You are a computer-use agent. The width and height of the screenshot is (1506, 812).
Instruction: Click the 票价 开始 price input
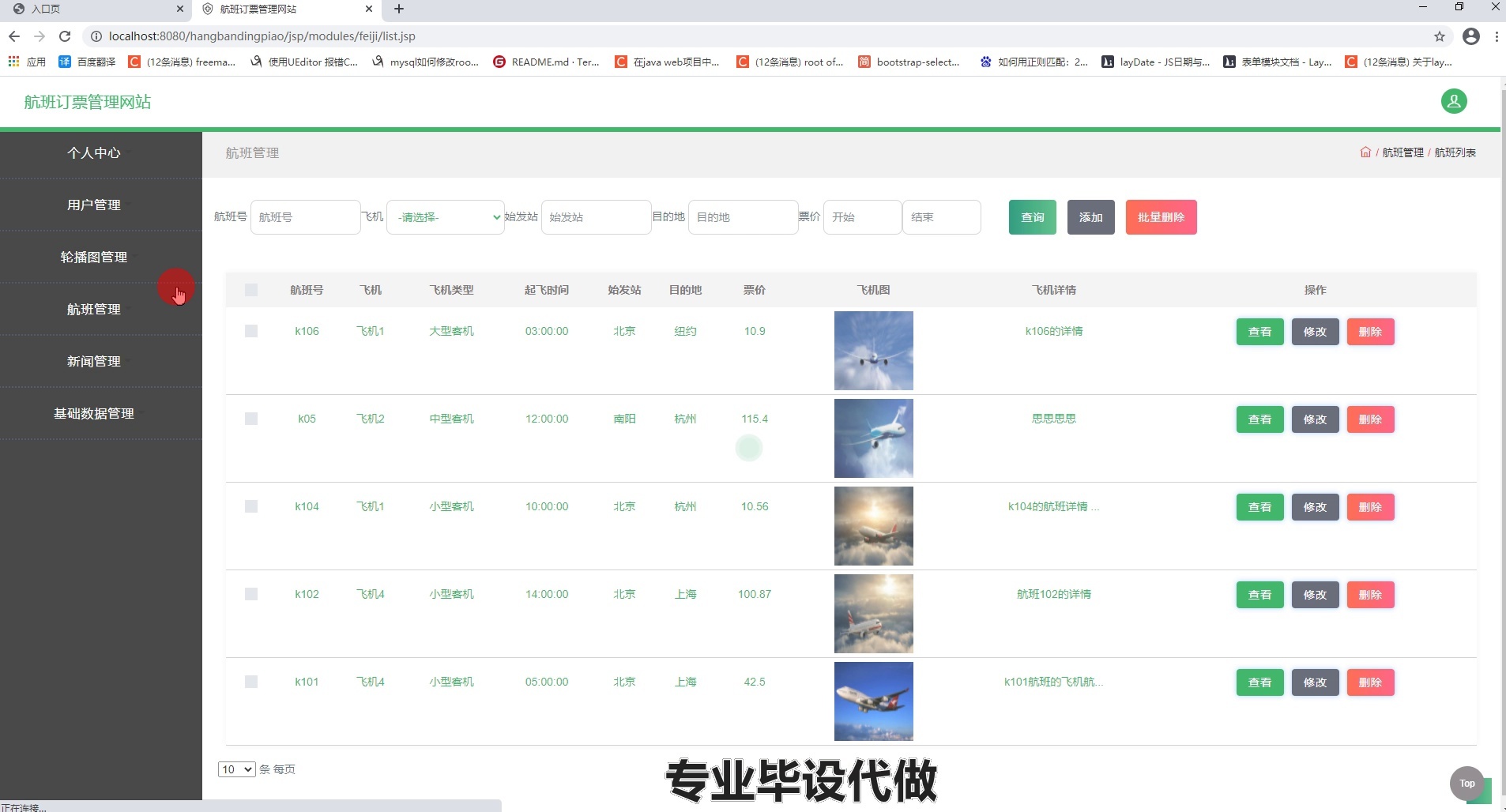[x=863, y=217]
